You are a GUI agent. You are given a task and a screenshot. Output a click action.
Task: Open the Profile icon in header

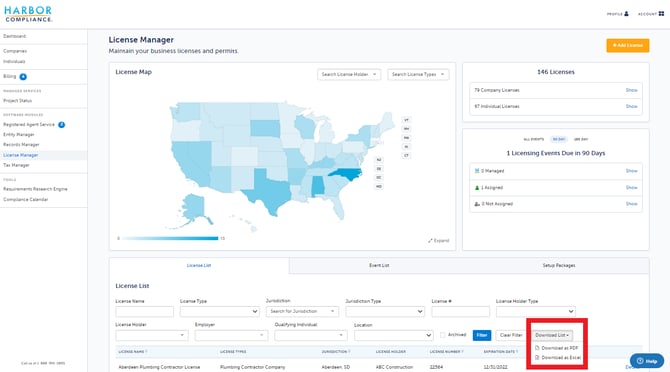(626, 14)
